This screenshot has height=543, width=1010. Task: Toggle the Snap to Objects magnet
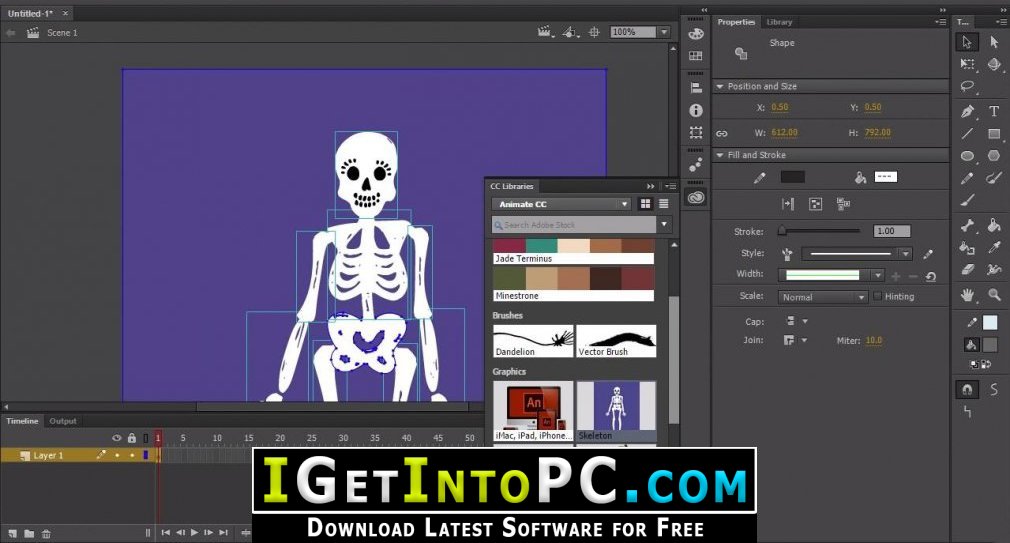[x=967, y=389]
